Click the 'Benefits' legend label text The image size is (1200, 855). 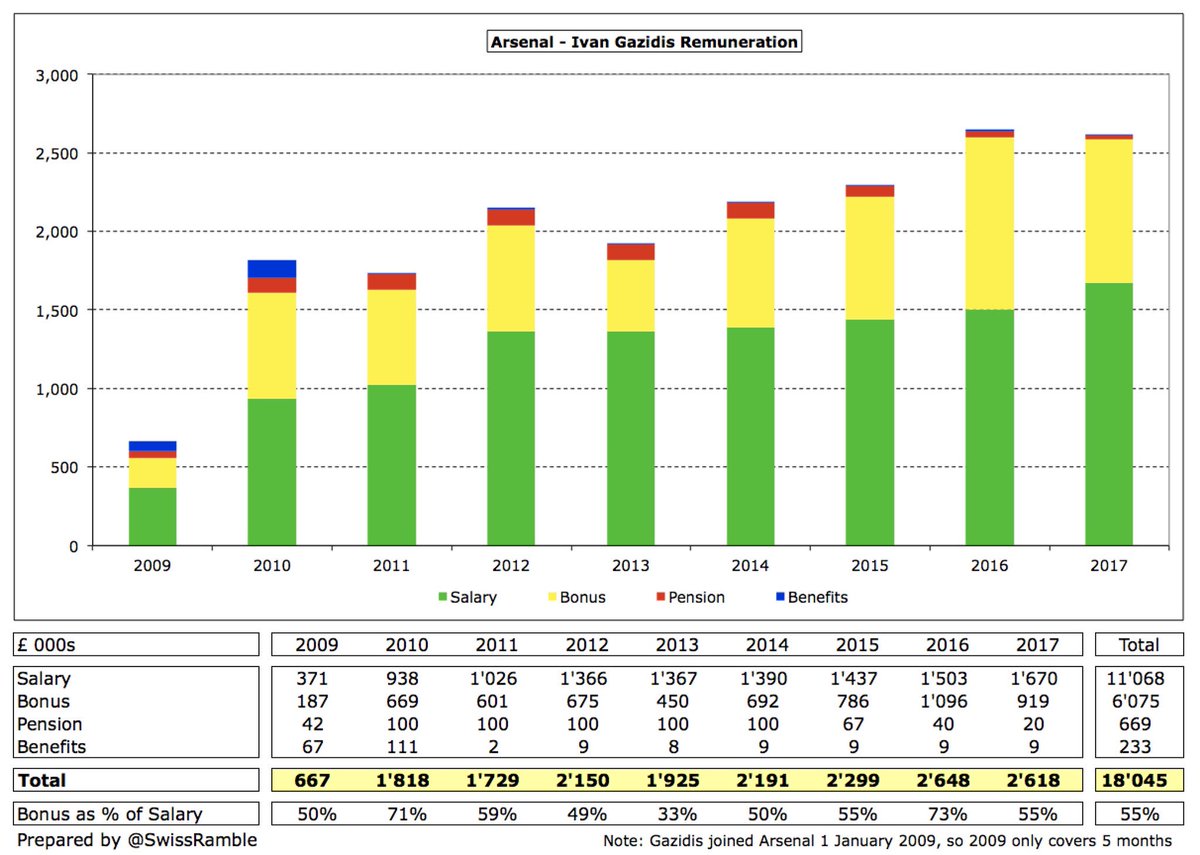(x=818, y=598)
